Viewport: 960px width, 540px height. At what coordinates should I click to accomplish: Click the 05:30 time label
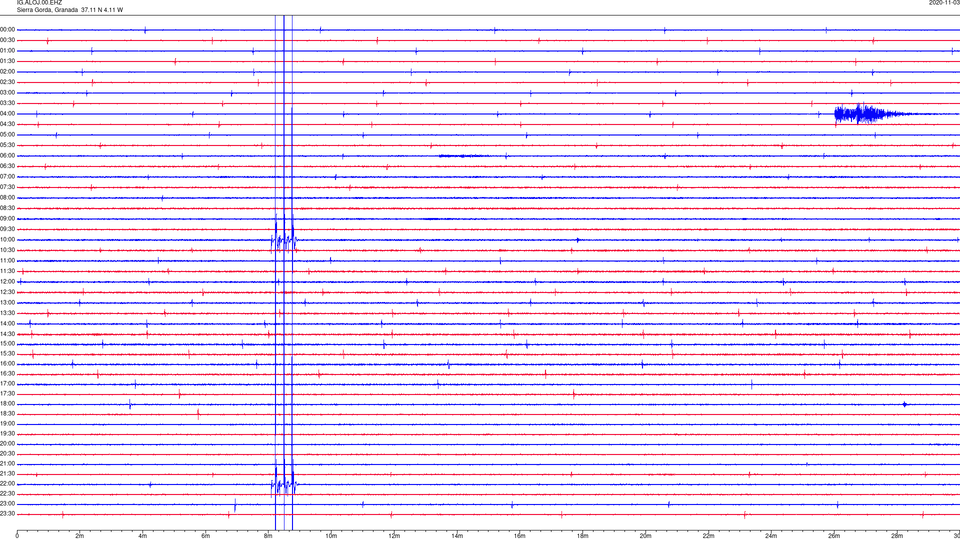(7, 145)
